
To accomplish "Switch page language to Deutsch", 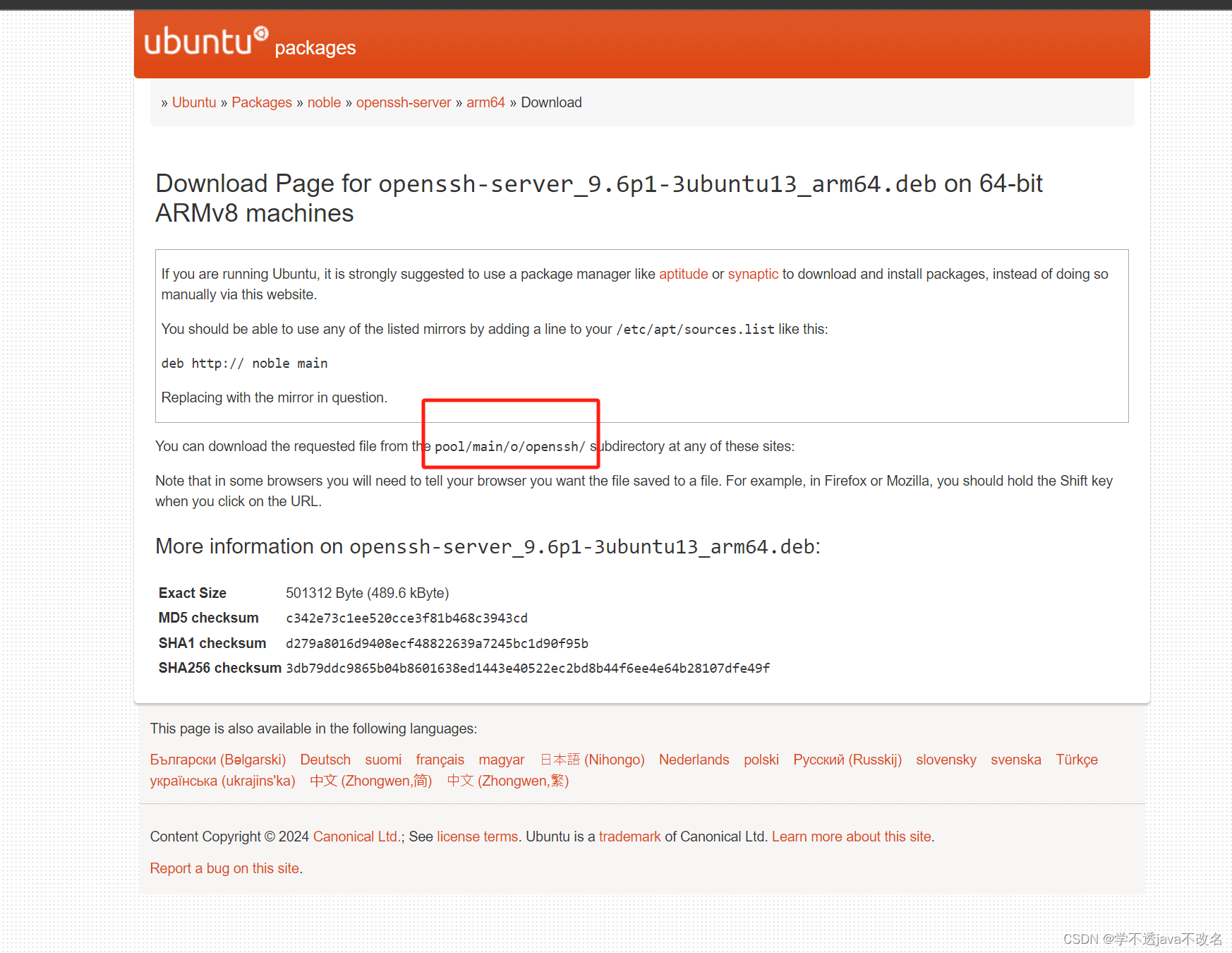I will click(325, 759).
